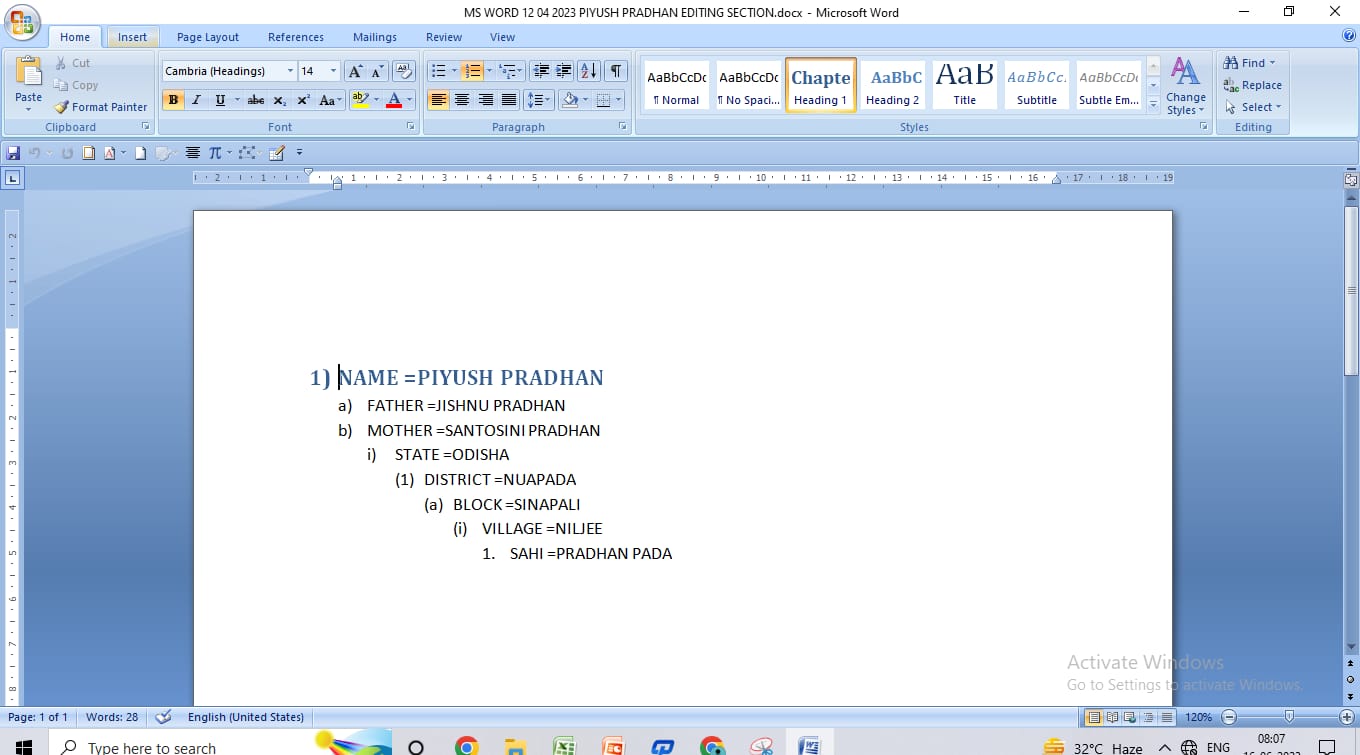Click the Windows taskbar search box
Viewport: 1360px width, 755px height.
click(x=150, y=747)
